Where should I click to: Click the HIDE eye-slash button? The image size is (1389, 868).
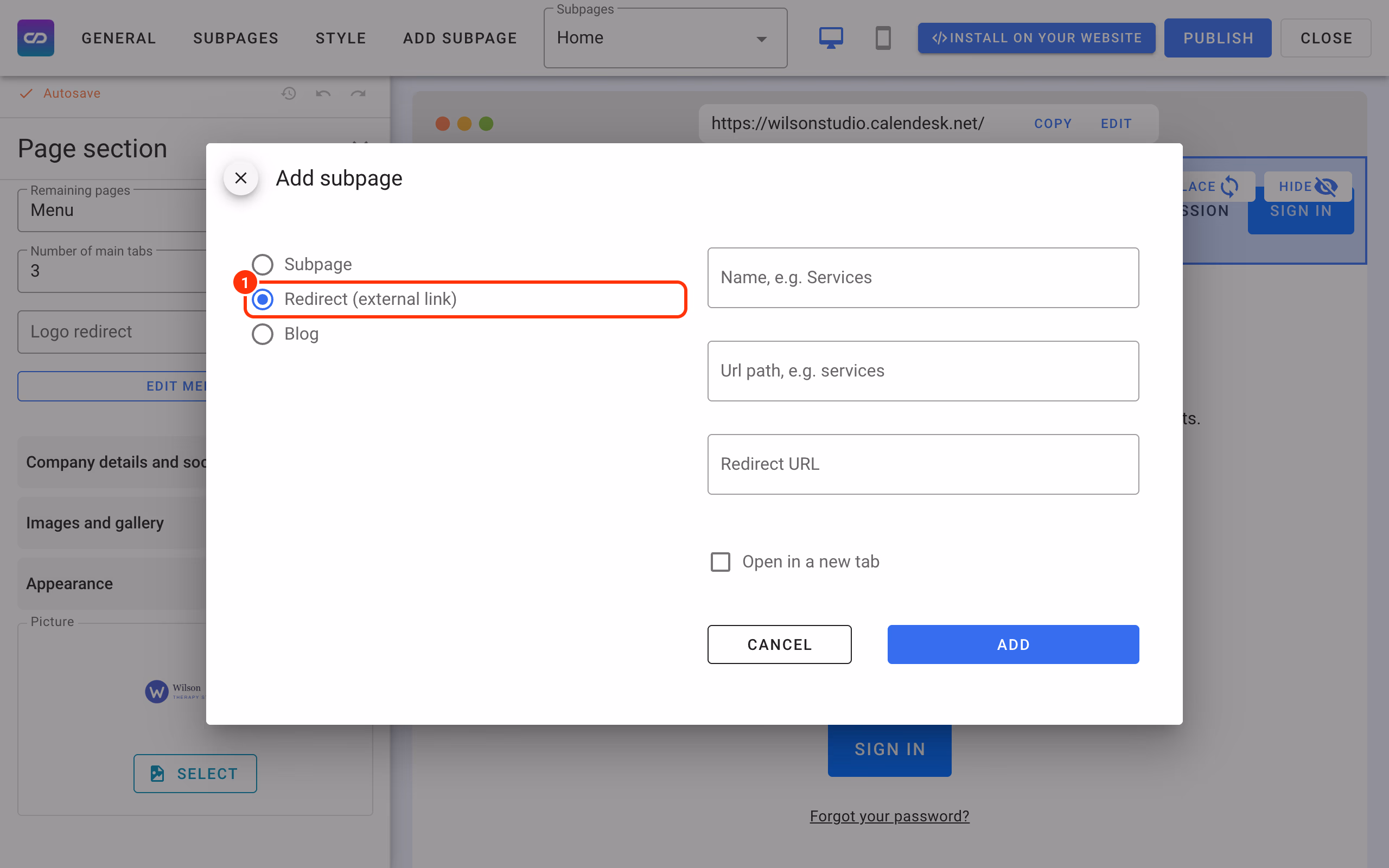pyautogui.click(x=1308, y=187)
